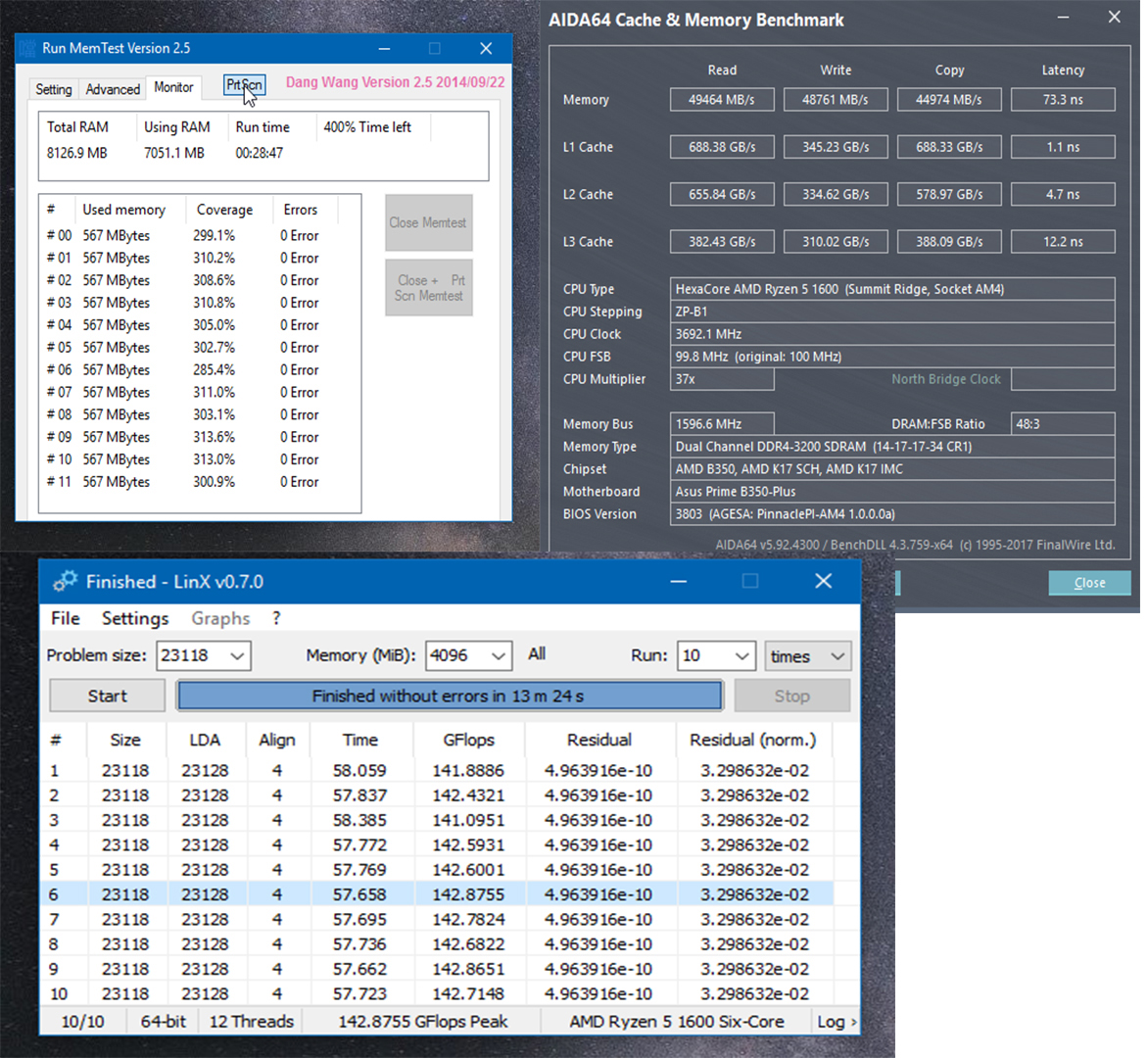Screen dimensions: 1148x1058
Task: Minimize the Run MemTest window
Action: (x=384, y=48)
